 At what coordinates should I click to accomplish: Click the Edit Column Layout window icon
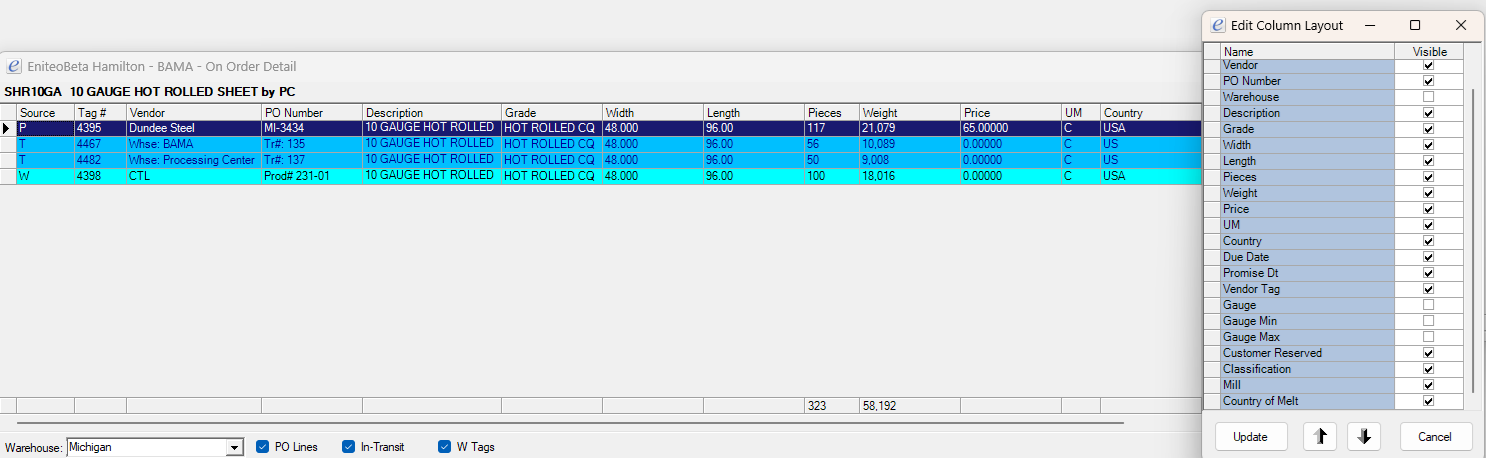pos(1218,25)
